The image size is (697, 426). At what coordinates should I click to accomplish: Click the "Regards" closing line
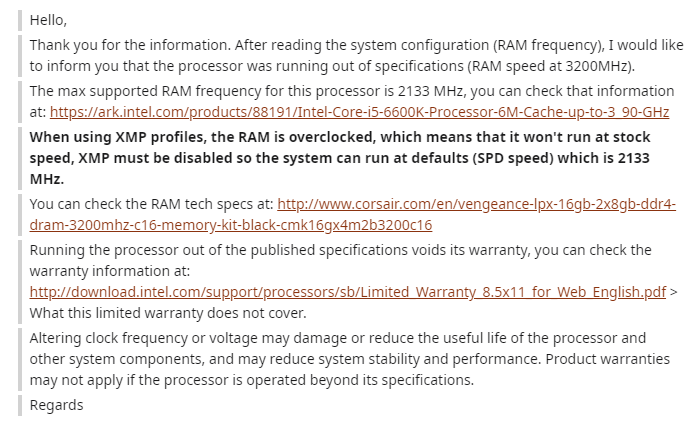click(x=57, y=405)
